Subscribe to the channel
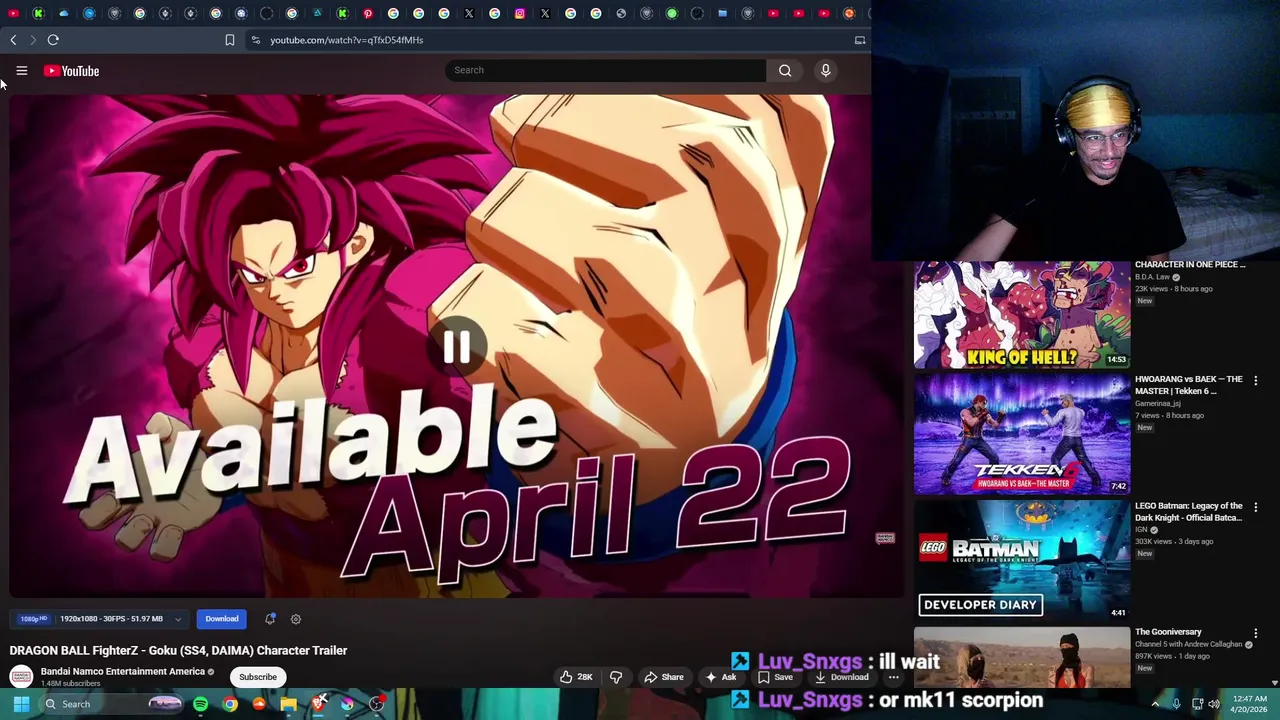The image size is (1280, 720). point(258,677)
